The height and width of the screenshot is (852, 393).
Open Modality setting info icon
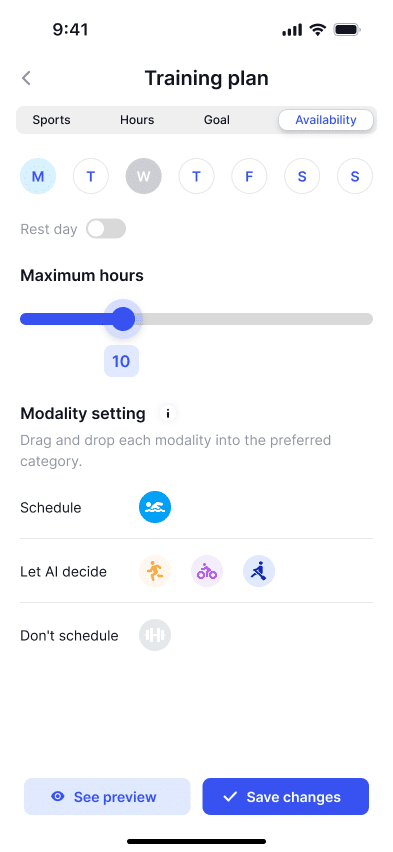coord(168,414)
